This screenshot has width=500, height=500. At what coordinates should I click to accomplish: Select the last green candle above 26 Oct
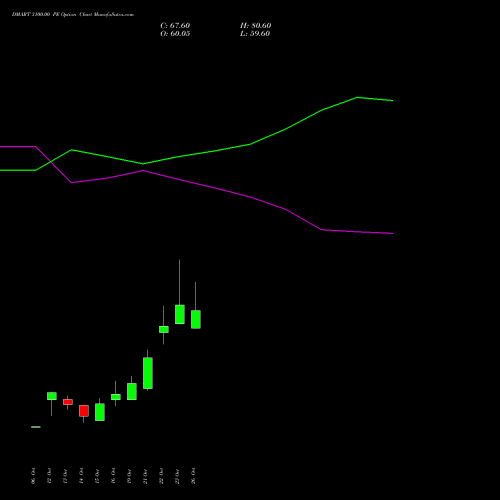196,319
